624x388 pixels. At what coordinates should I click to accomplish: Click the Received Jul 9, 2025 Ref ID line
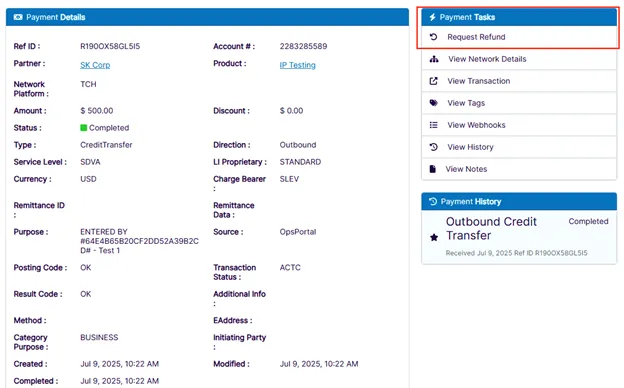click(x=516, y=253)
